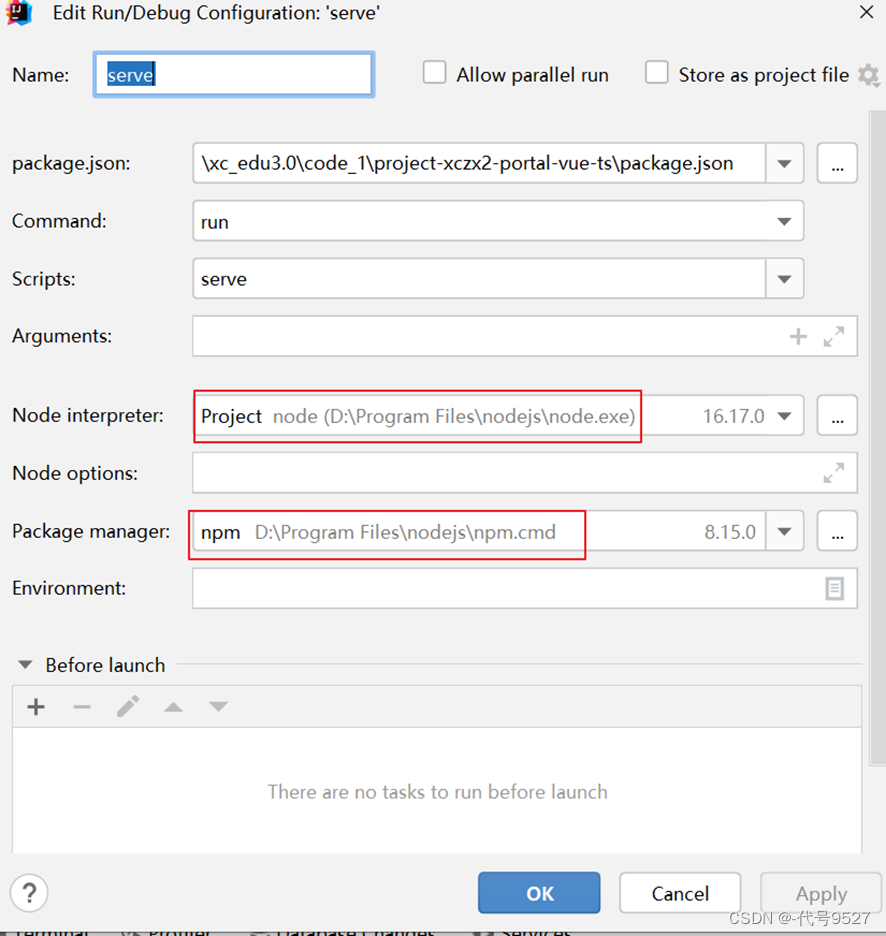The height and width of the screenshot is (936, 886).
Task: Move the Before launch task up
Action: coord(173,707)
